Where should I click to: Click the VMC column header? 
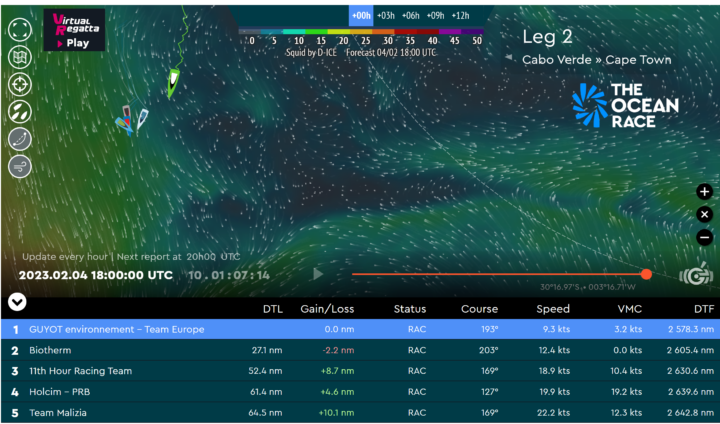[630, 309]
